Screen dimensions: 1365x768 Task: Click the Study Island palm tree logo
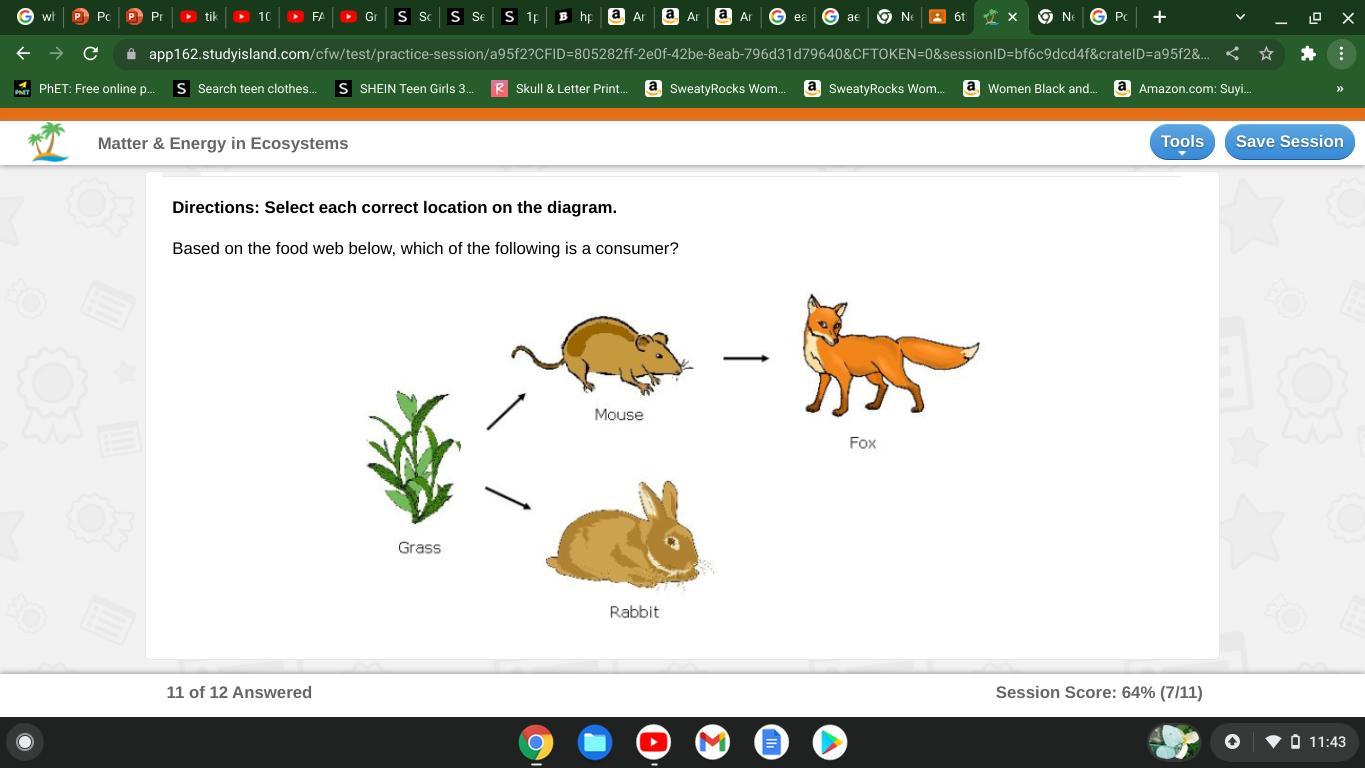click(47, 142)
